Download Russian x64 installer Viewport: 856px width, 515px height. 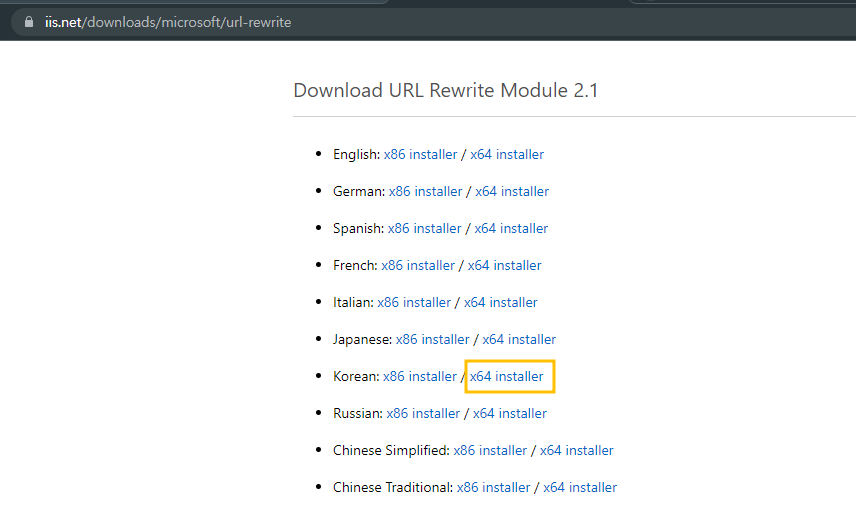point(510,413)
